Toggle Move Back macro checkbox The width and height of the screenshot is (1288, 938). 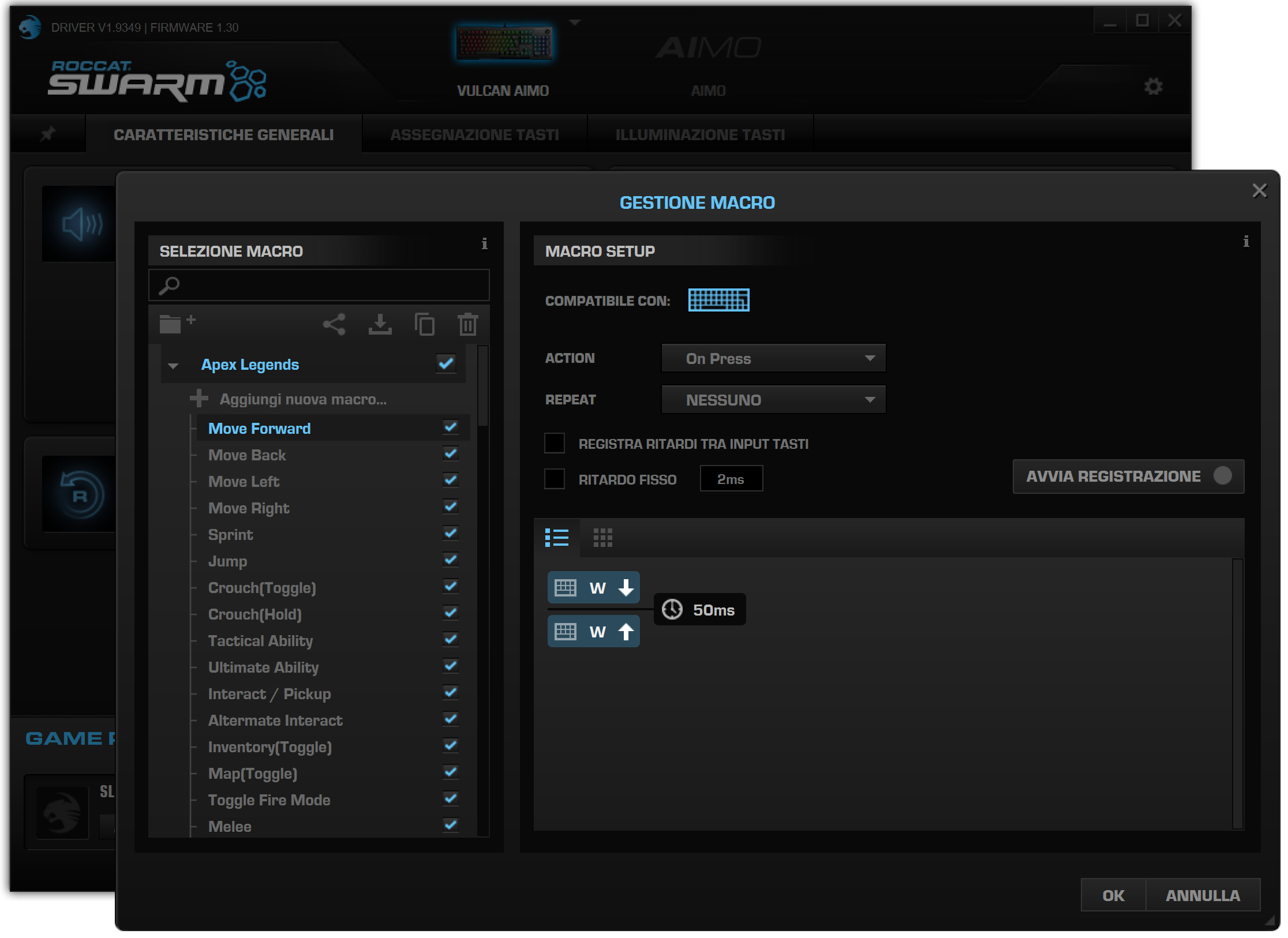click(x=450, y=454)
